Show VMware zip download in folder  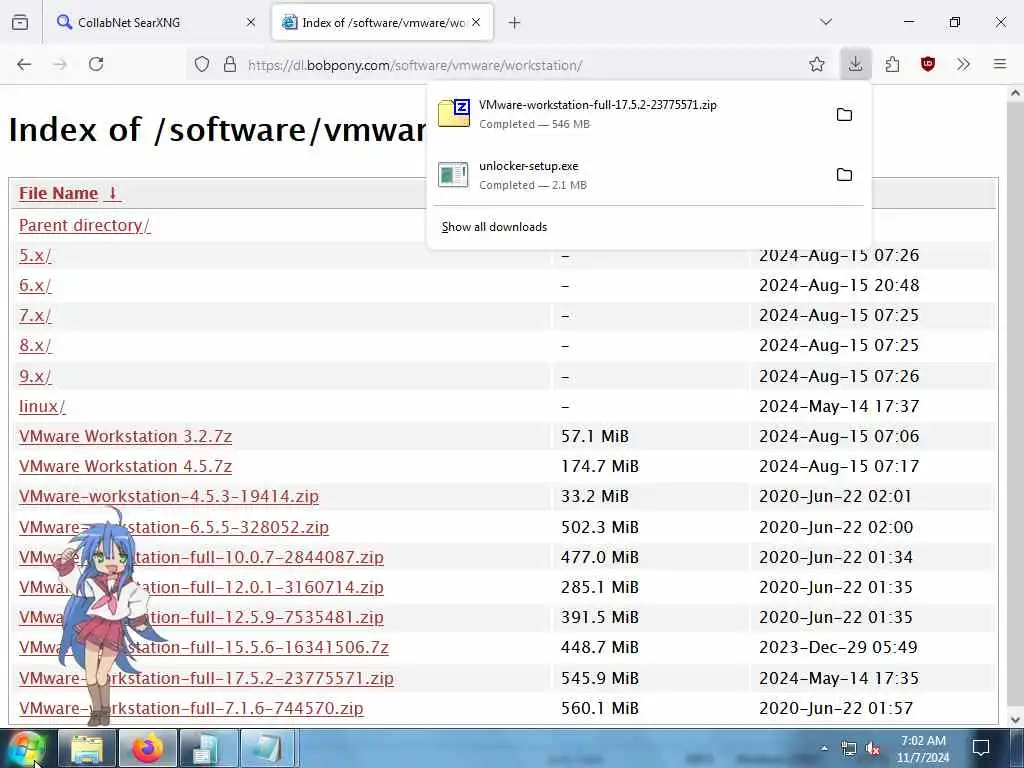tap(844, 114)
